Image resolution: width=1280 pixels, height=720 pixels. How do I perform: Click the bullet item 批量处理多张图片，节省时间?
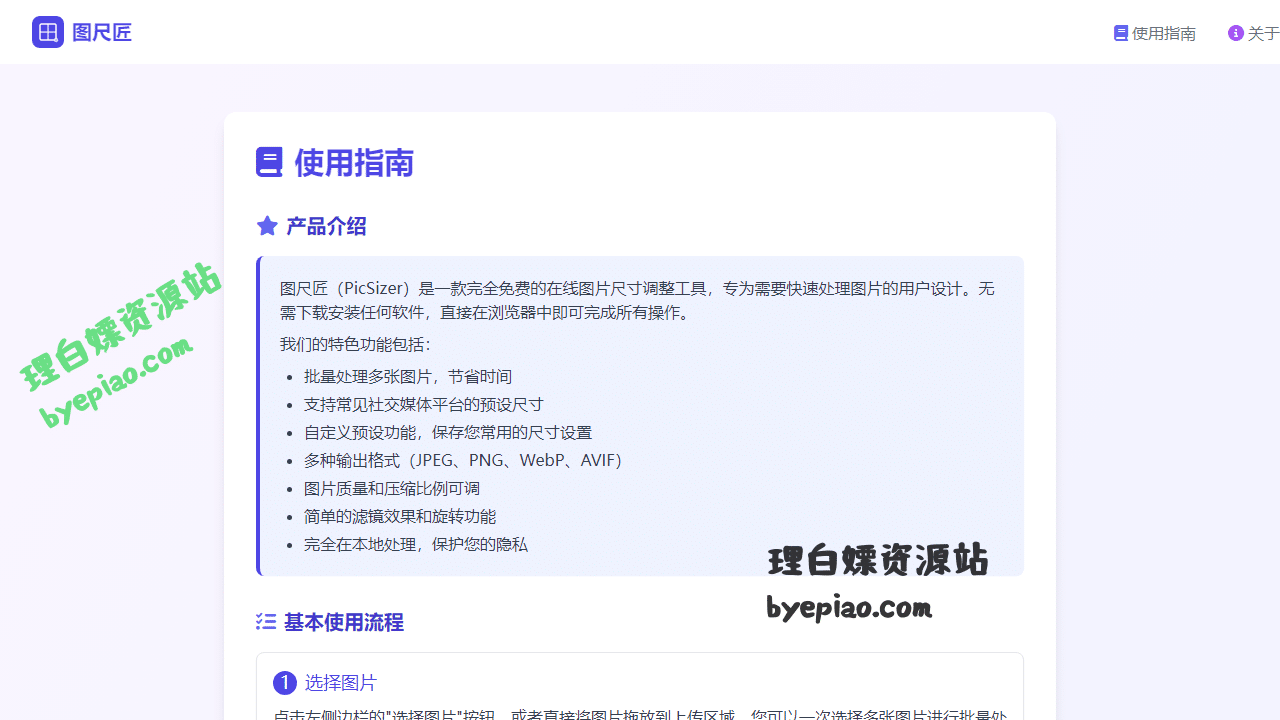point(408,376)
